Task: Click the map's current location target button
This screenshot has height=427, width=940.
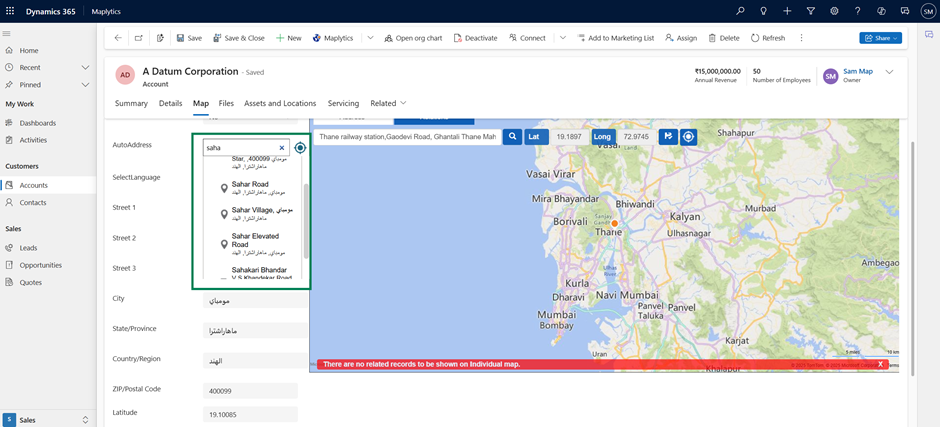Action: tap(689, 136)
